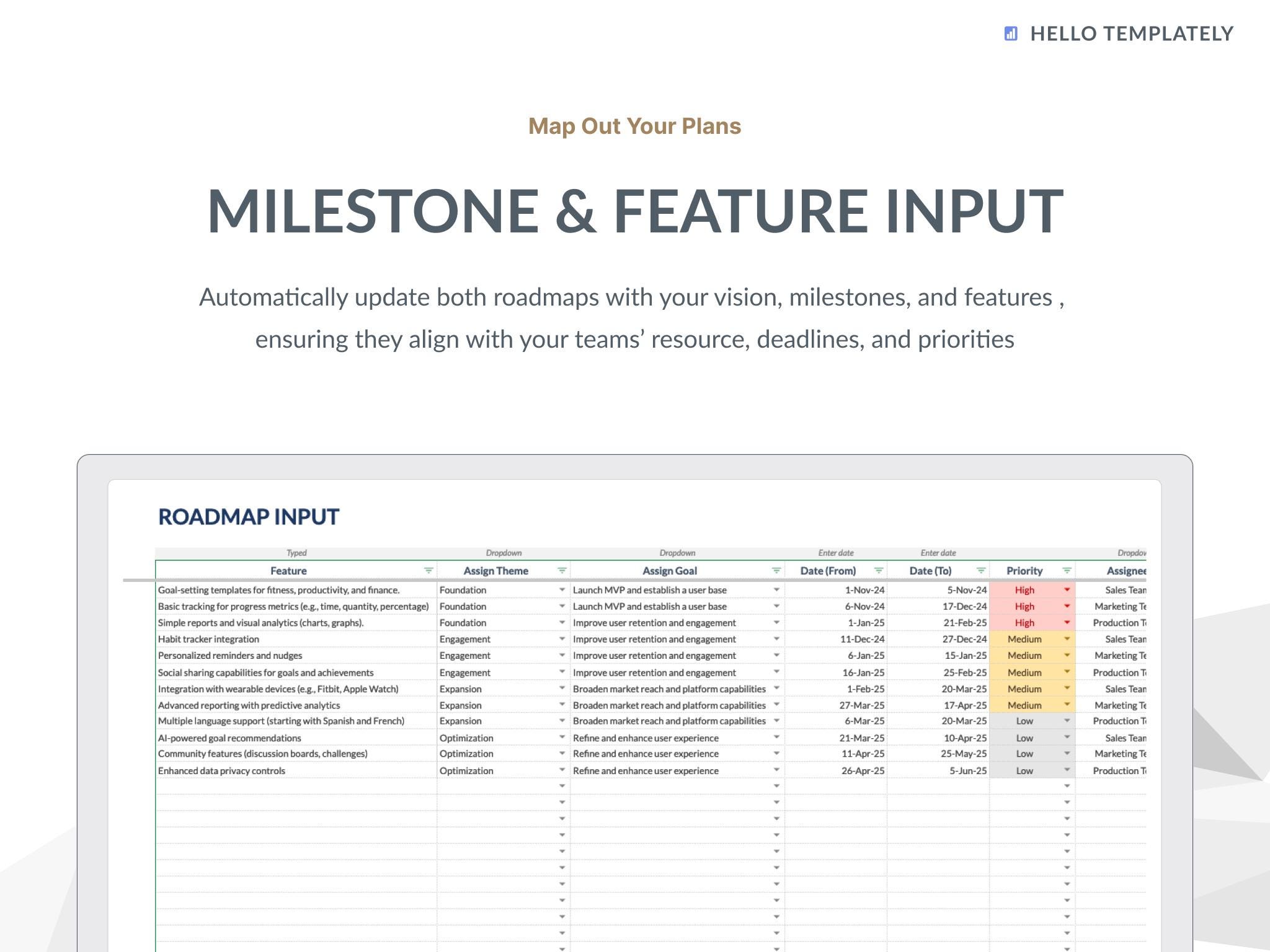Open the Priority column filter icon

(x=1067, y=570)
